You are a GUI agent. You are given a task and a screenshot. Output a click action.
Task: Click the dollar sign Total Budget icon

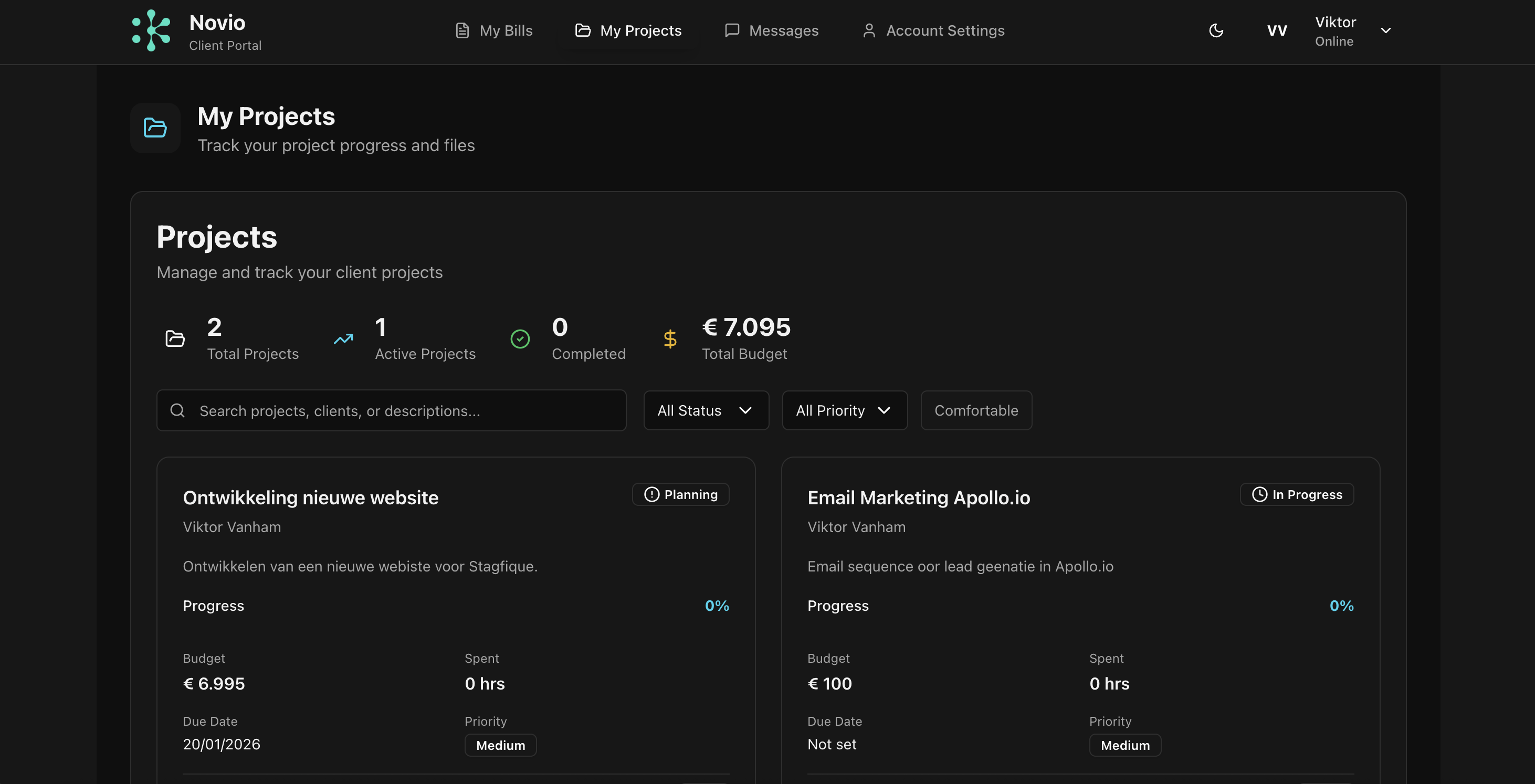670,338
